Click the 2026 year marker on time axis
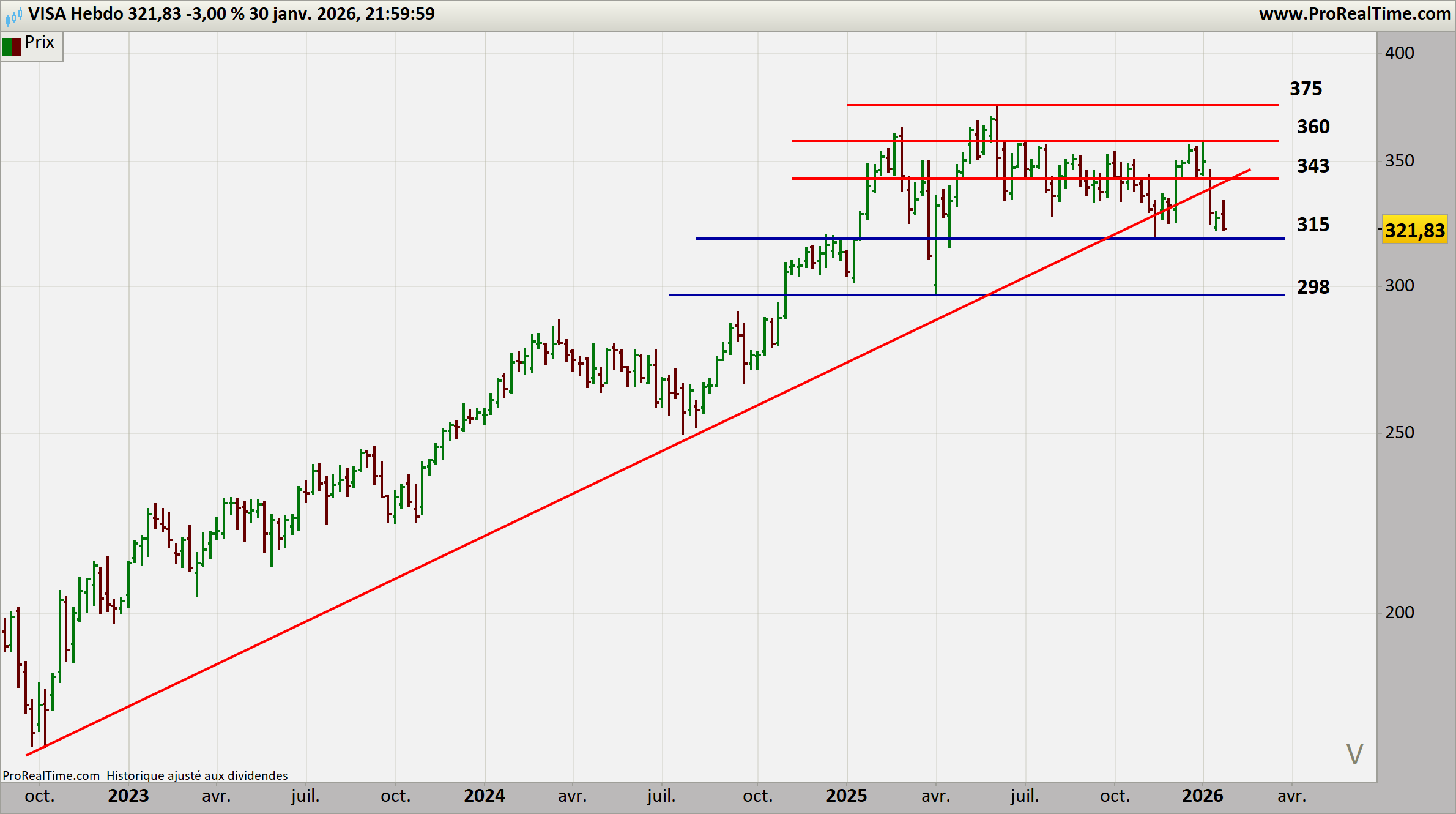This screenshot has width=1456, height=814. tap(1202, 796)
